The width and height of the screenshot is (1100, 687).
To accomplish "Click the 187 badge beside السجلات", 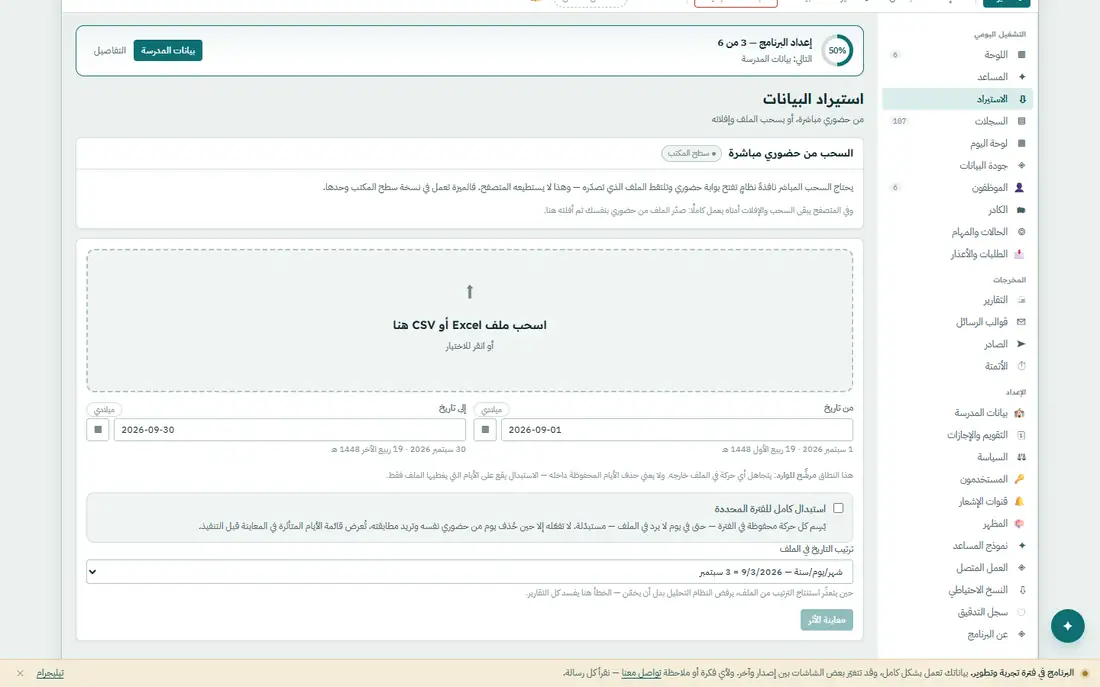I will [x=899, y=121].
